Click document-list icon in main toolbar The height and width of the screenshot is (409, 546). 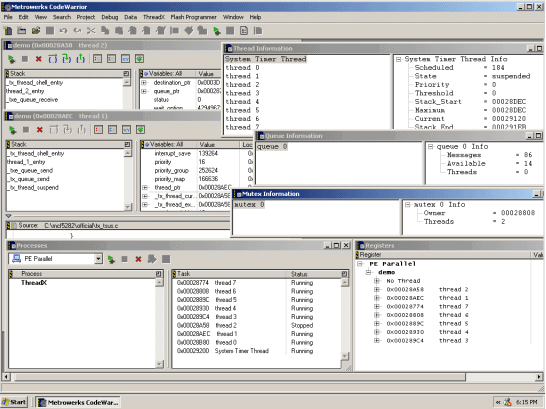[x=244, y=31]
